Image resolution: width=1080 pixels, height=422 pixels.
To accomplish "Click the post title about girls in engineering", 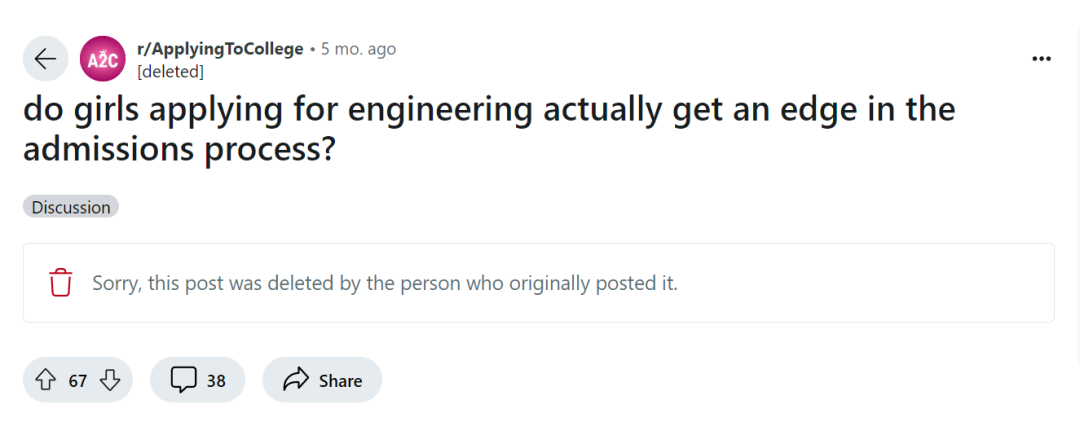I will pos(488,109).
